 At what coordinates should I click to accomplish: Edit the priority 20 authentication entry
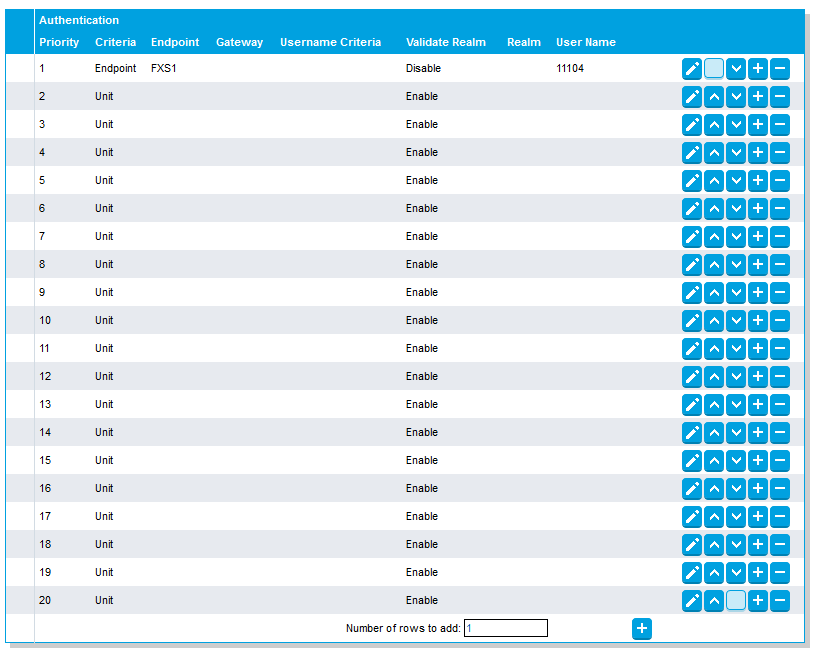pyautogui.click(x=691, y=601)
